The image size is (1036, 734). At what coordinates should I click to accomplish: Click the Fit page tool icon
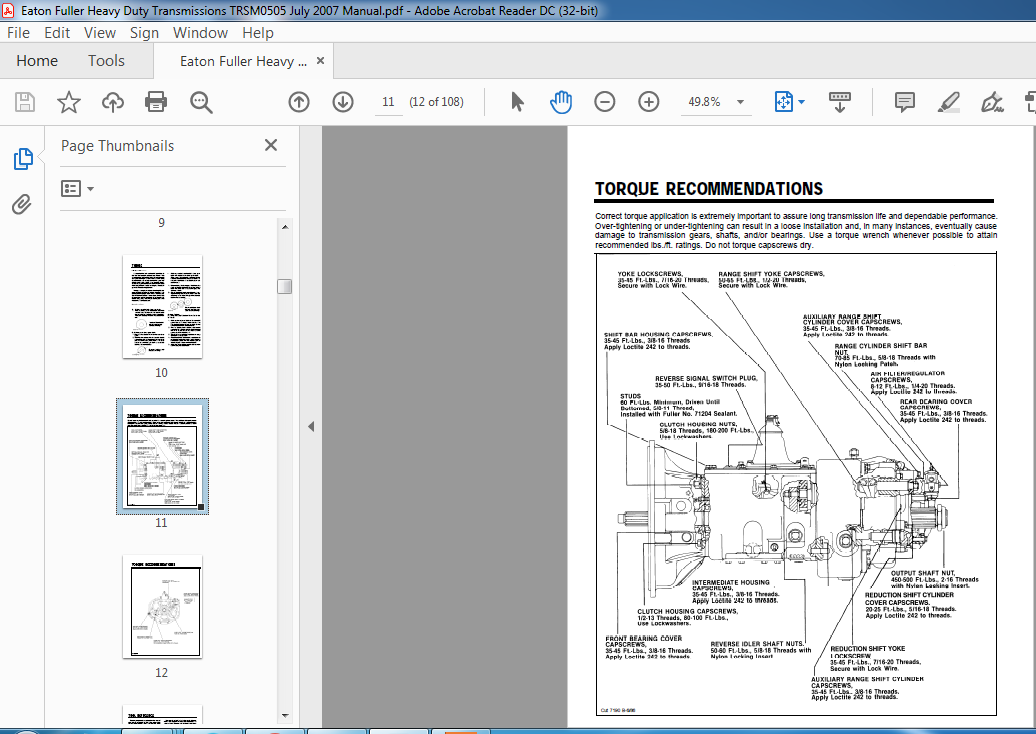784,102
